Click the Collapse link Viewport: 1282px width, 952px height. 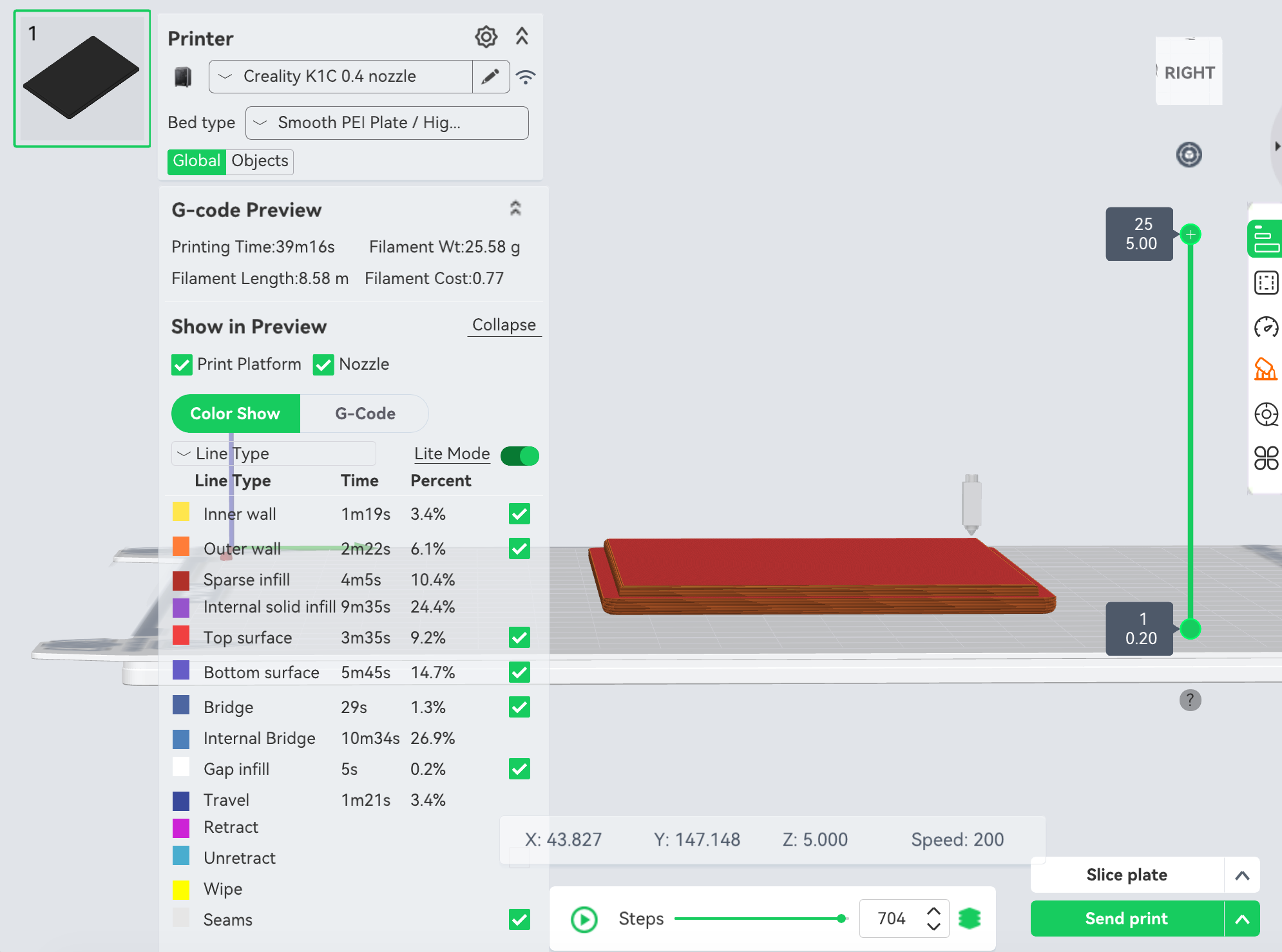pos(504,325)
